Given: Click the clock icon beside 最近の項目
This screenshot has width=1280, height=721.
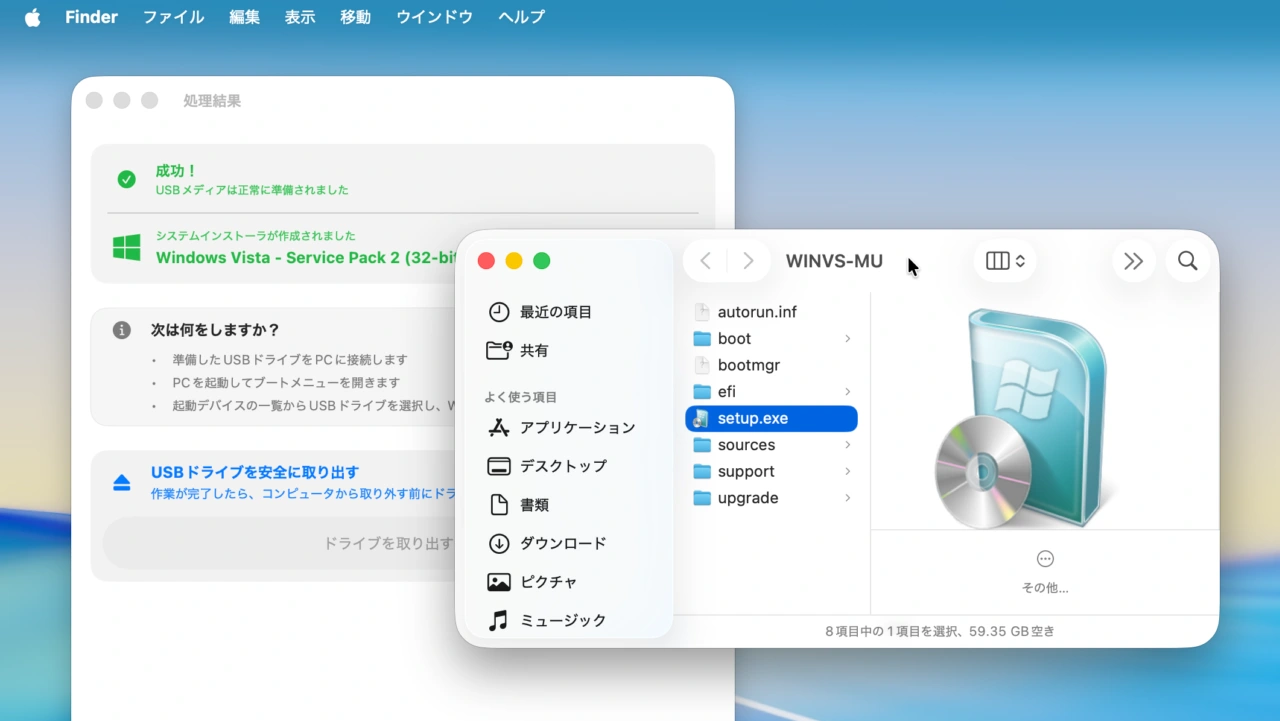Looking at the screenshot, I should click(x=498, y=312).
